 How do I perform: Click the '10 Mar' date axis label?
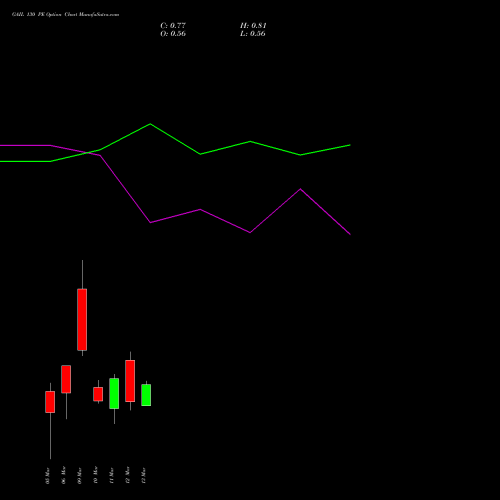pyautogui.click(x=96, y=476)
